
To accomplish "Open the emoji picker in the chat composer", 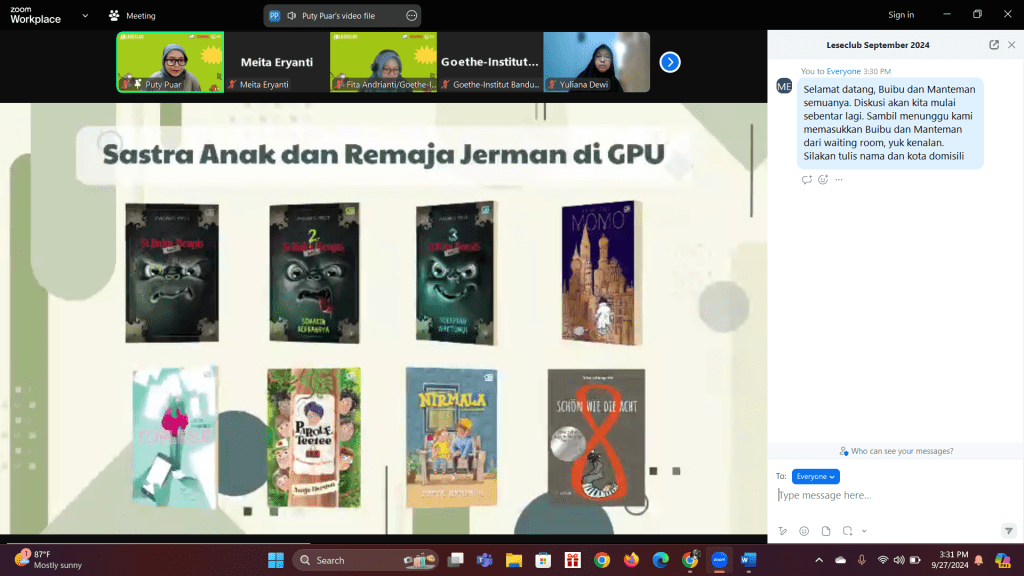I will coord(804,531).
